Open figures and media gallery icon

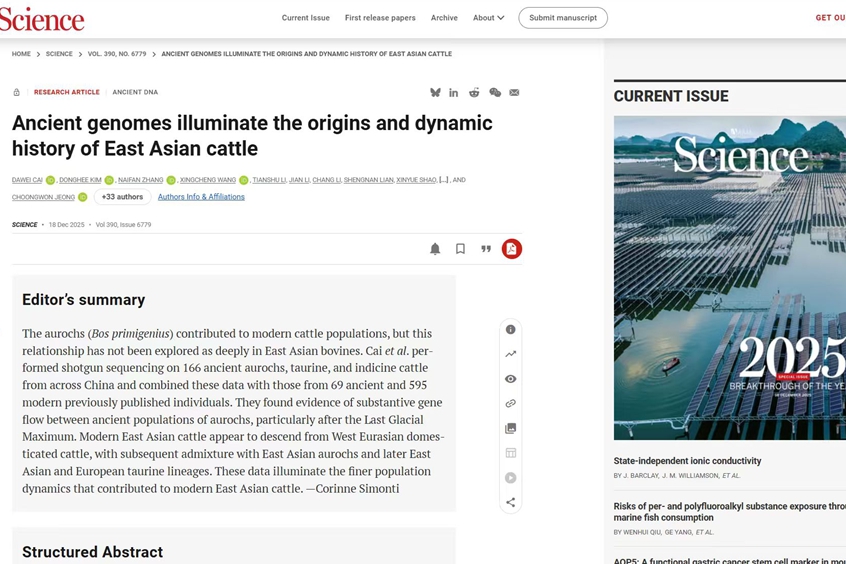pyautogui.click(x=510, y=428)
